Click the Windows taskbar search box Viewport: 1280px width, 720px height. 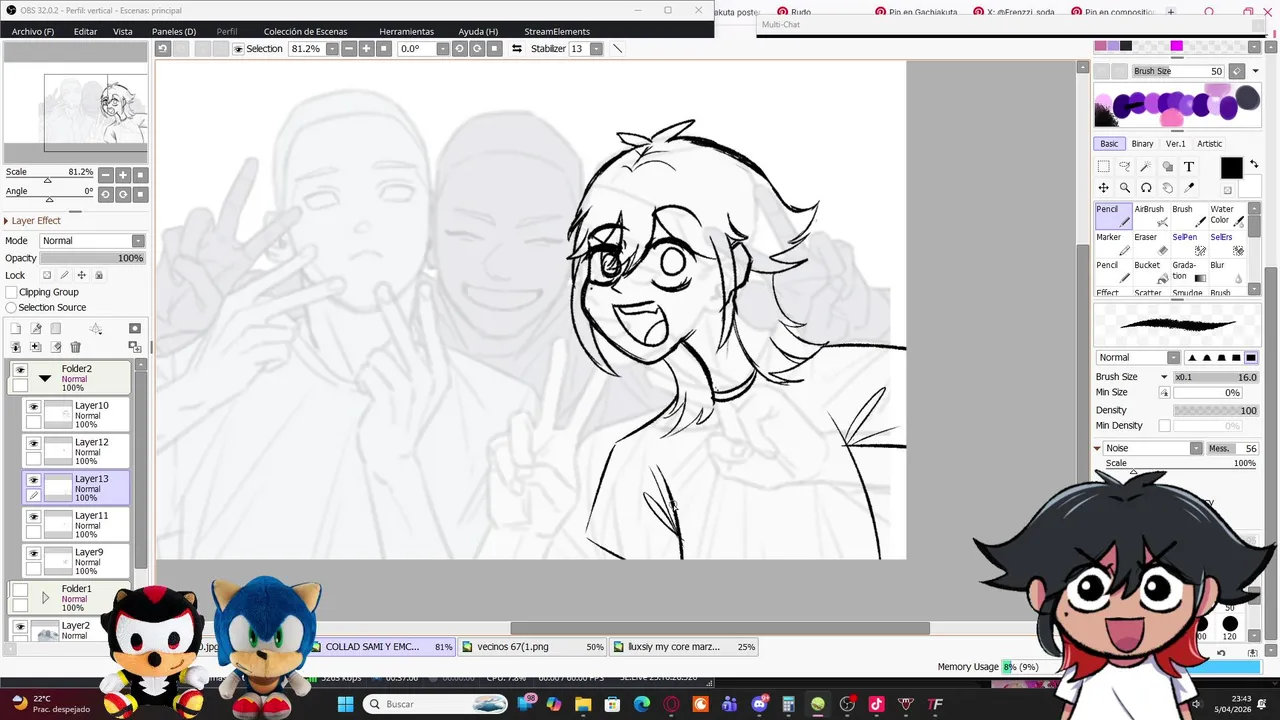[x=436, y=704]
